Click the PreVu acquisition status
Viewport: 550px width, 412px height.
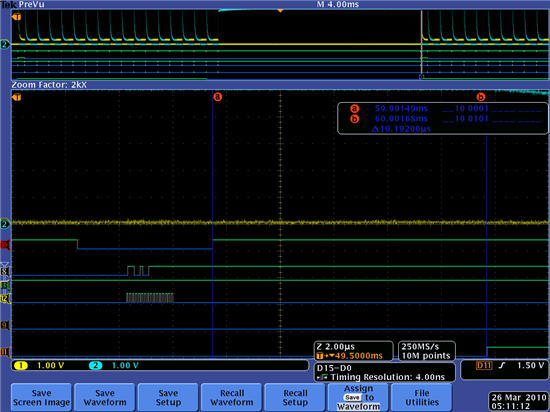(x=31, y=5)
